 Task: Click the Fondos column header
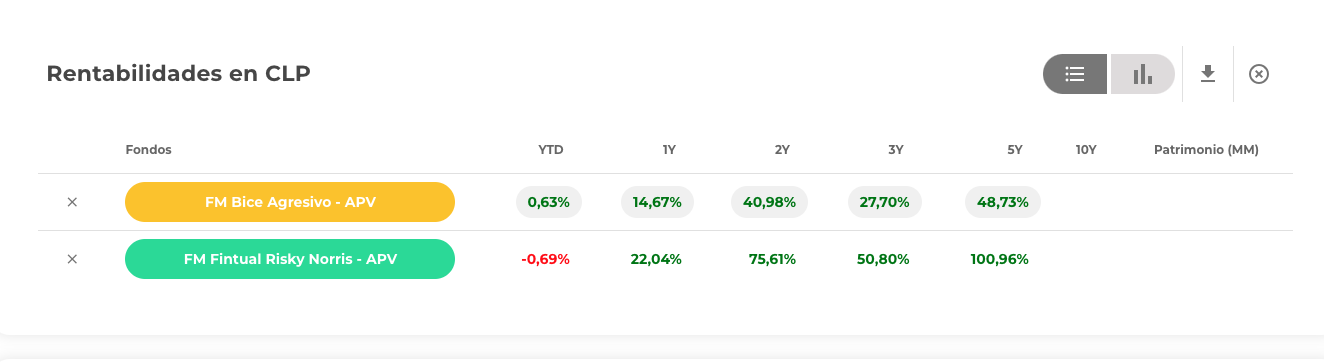click(x=149, y=150)
